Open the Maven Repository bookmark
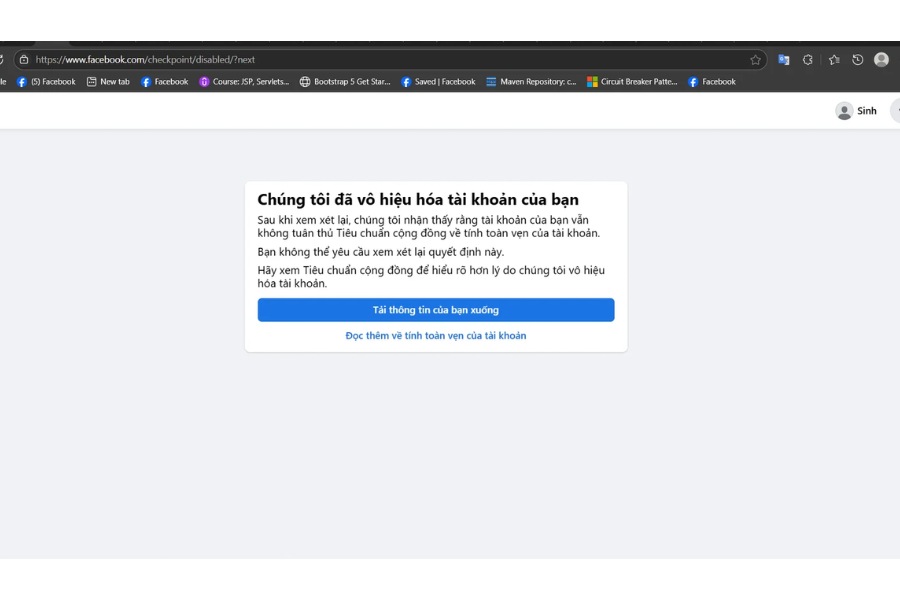The width and height of the screenshot is (900, 600). point(531,82)
